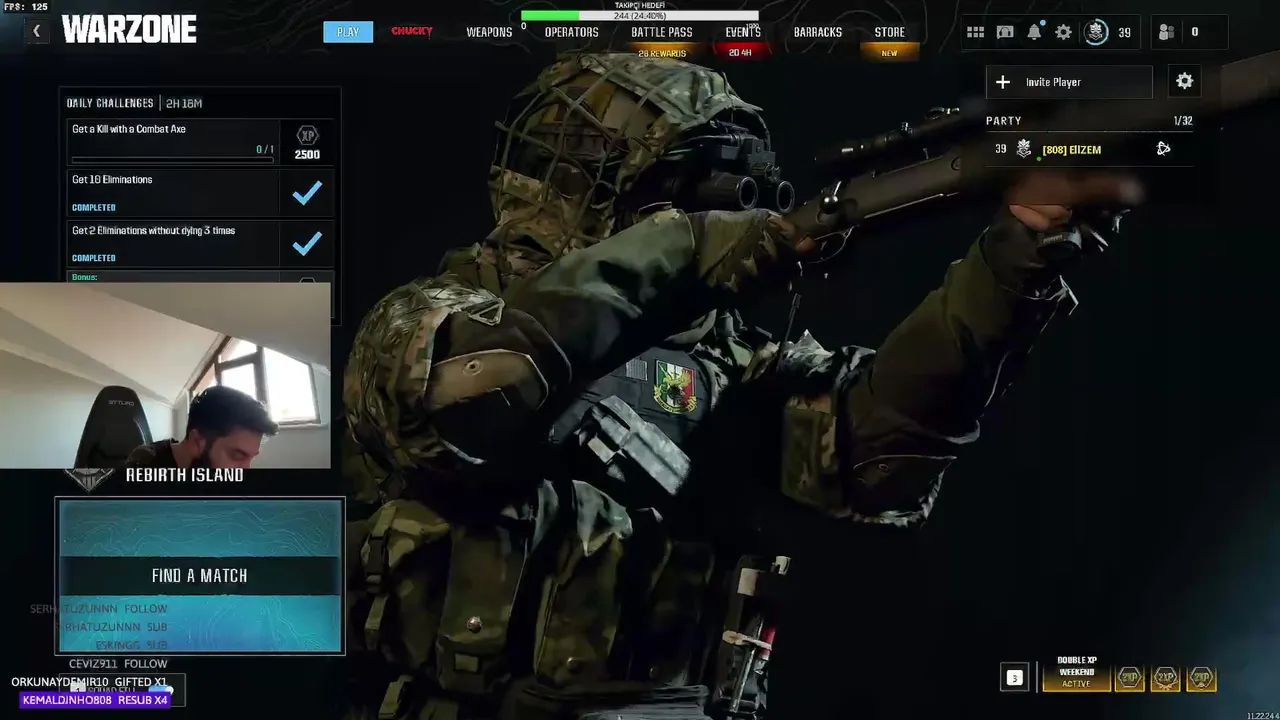1280x720 pixels.
Task: Click the Battle.net platform icon in party row
Action: [1163, 149]
